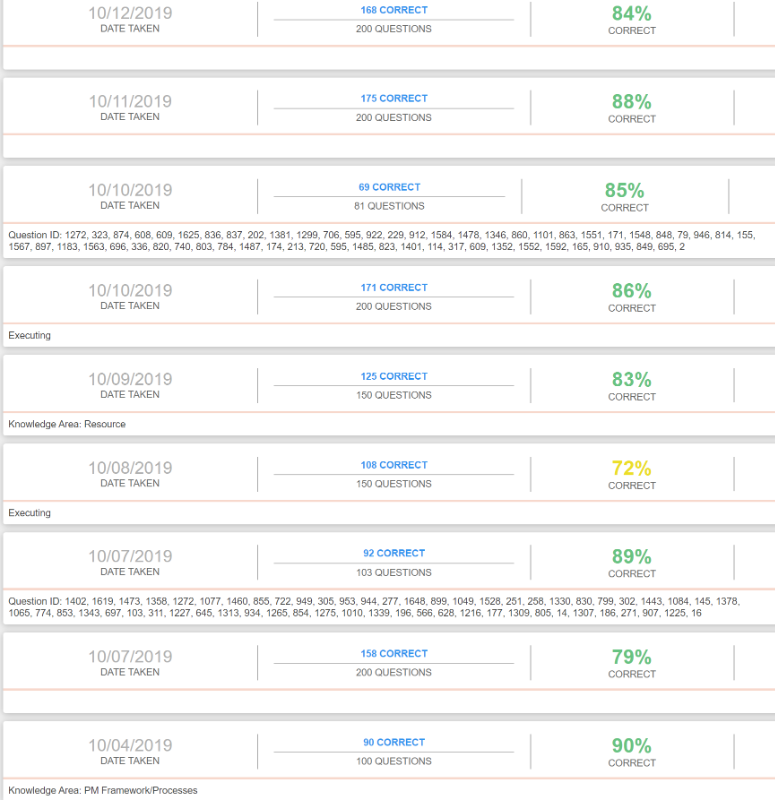The image size is (775, 800).
Task: Click the Question ID list starting with 1272
Action: [382, 241]
